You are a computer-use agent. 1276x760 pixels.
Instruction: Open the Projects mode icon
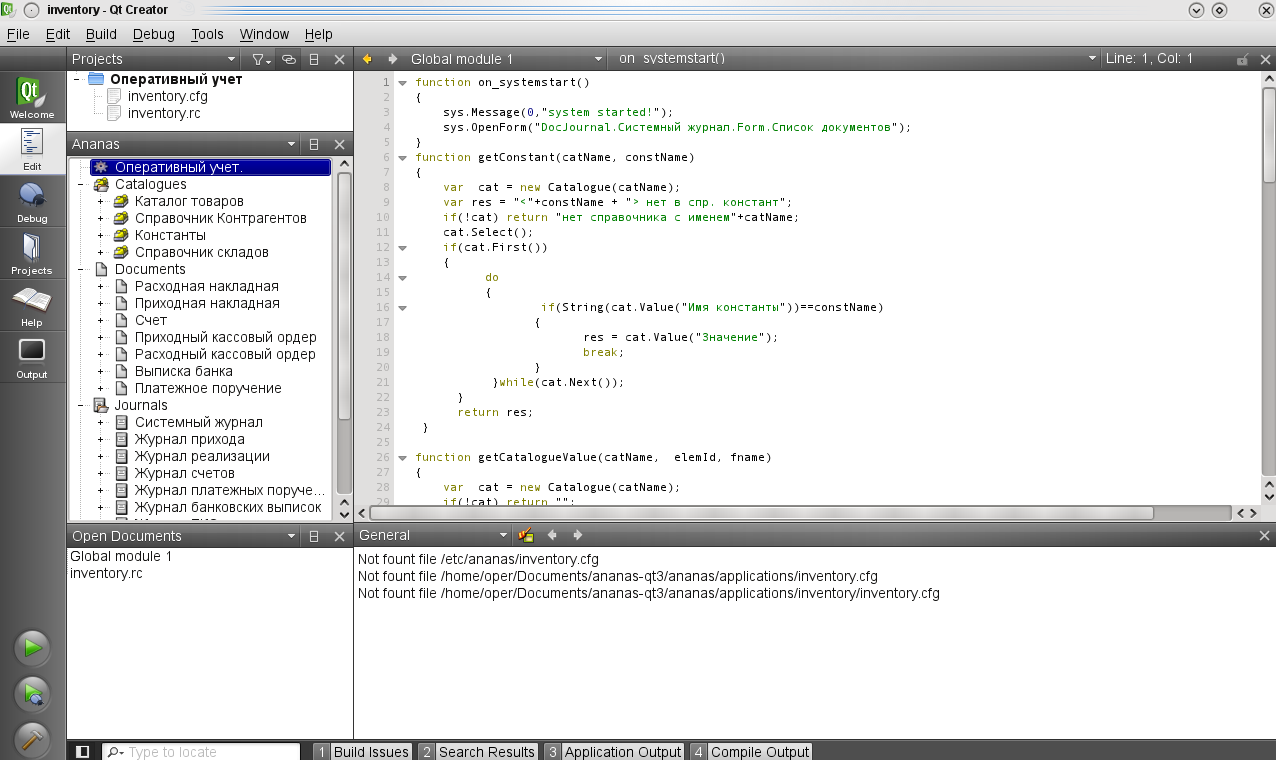point(32,253)
